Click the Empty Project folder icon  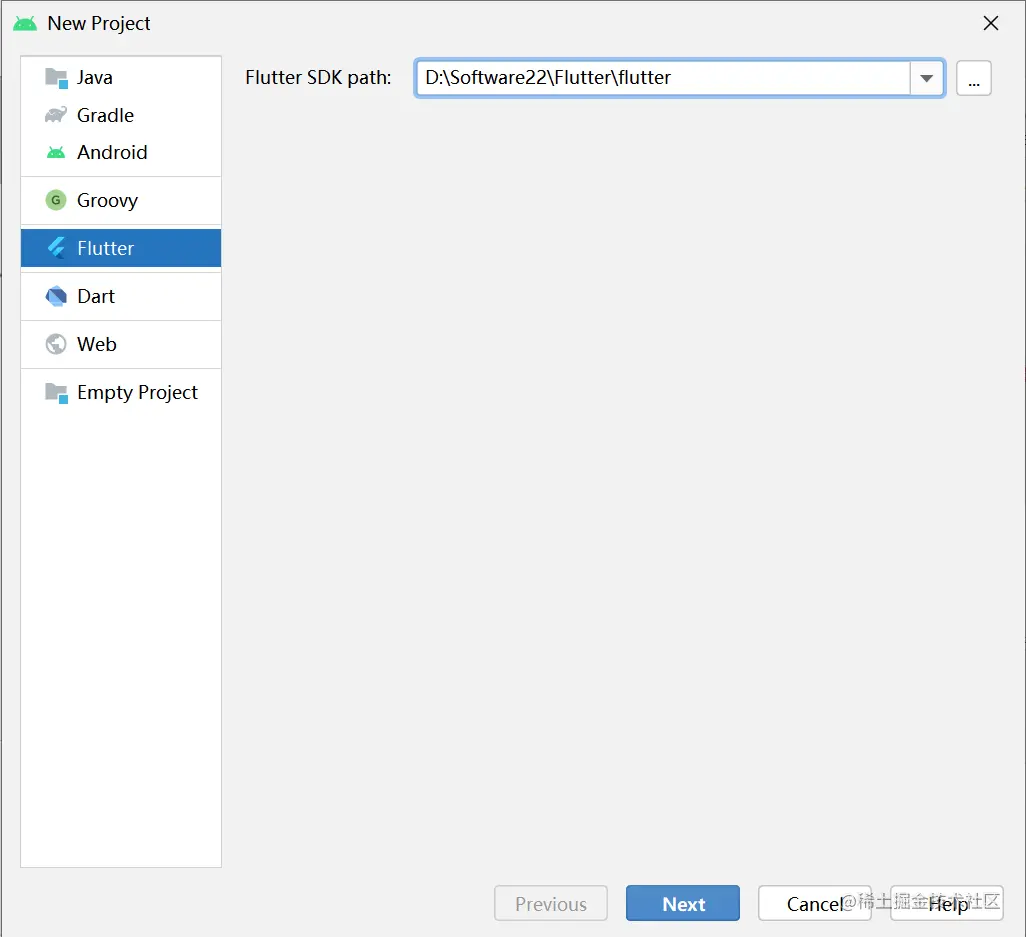[x=56, y=393]
